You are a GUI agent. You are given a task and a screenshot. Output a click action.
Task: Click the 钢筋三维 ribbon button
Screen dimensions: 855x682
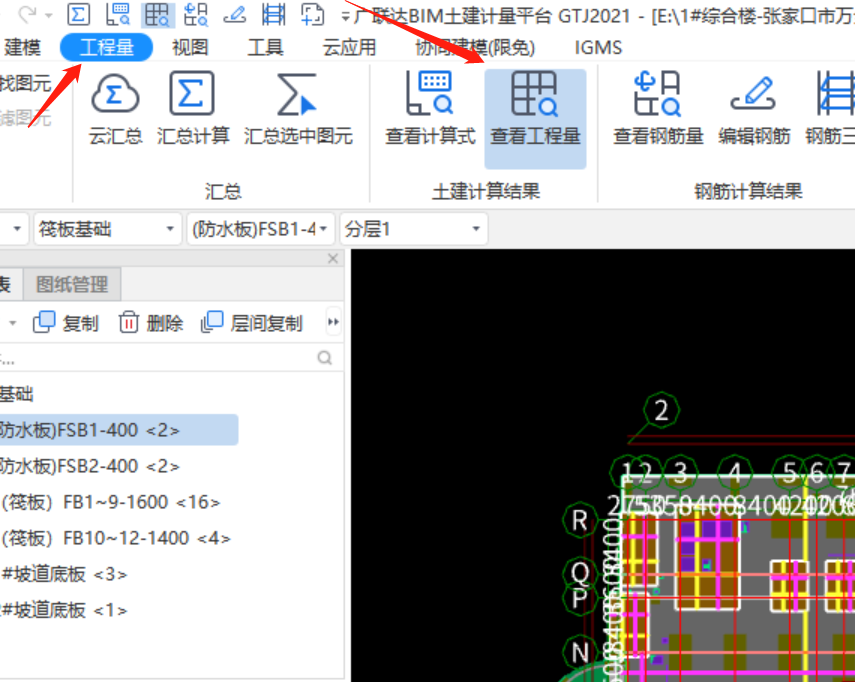click(830, 110)
